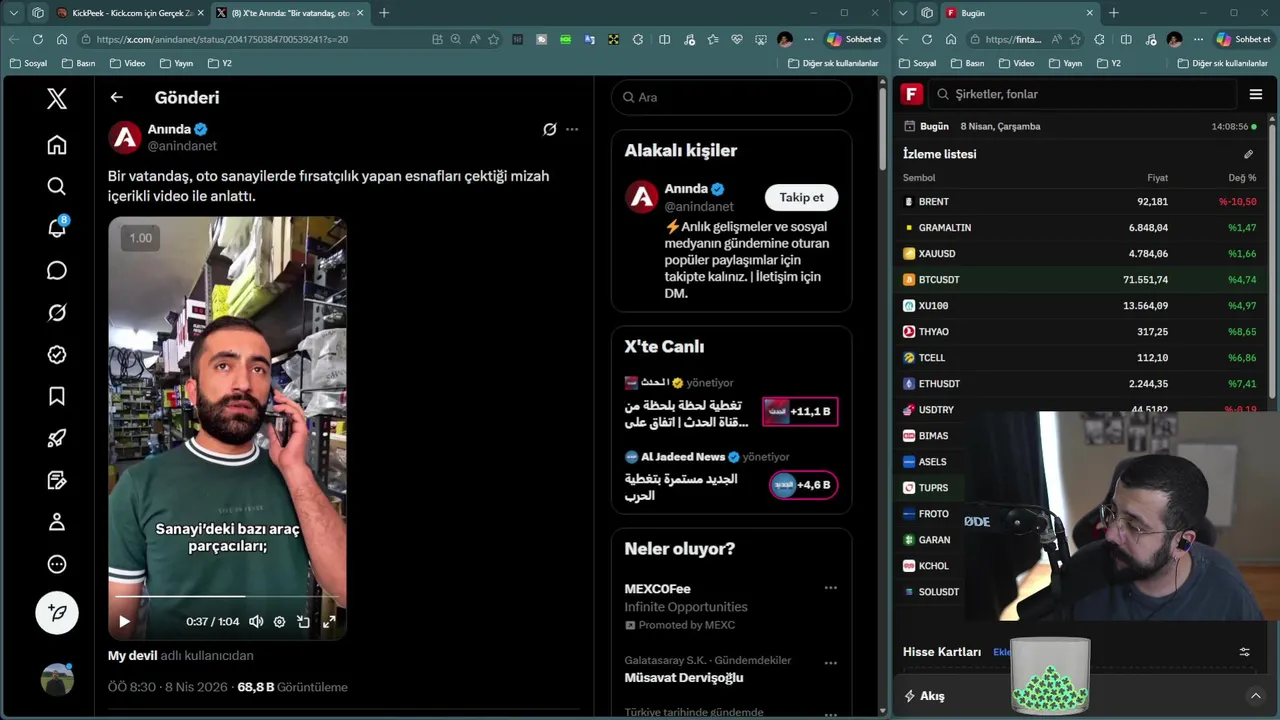The image size is (1280, 720).
Task: Click the 68,8 B Görüntüleme view count
Action: click(x=292, y=687)
